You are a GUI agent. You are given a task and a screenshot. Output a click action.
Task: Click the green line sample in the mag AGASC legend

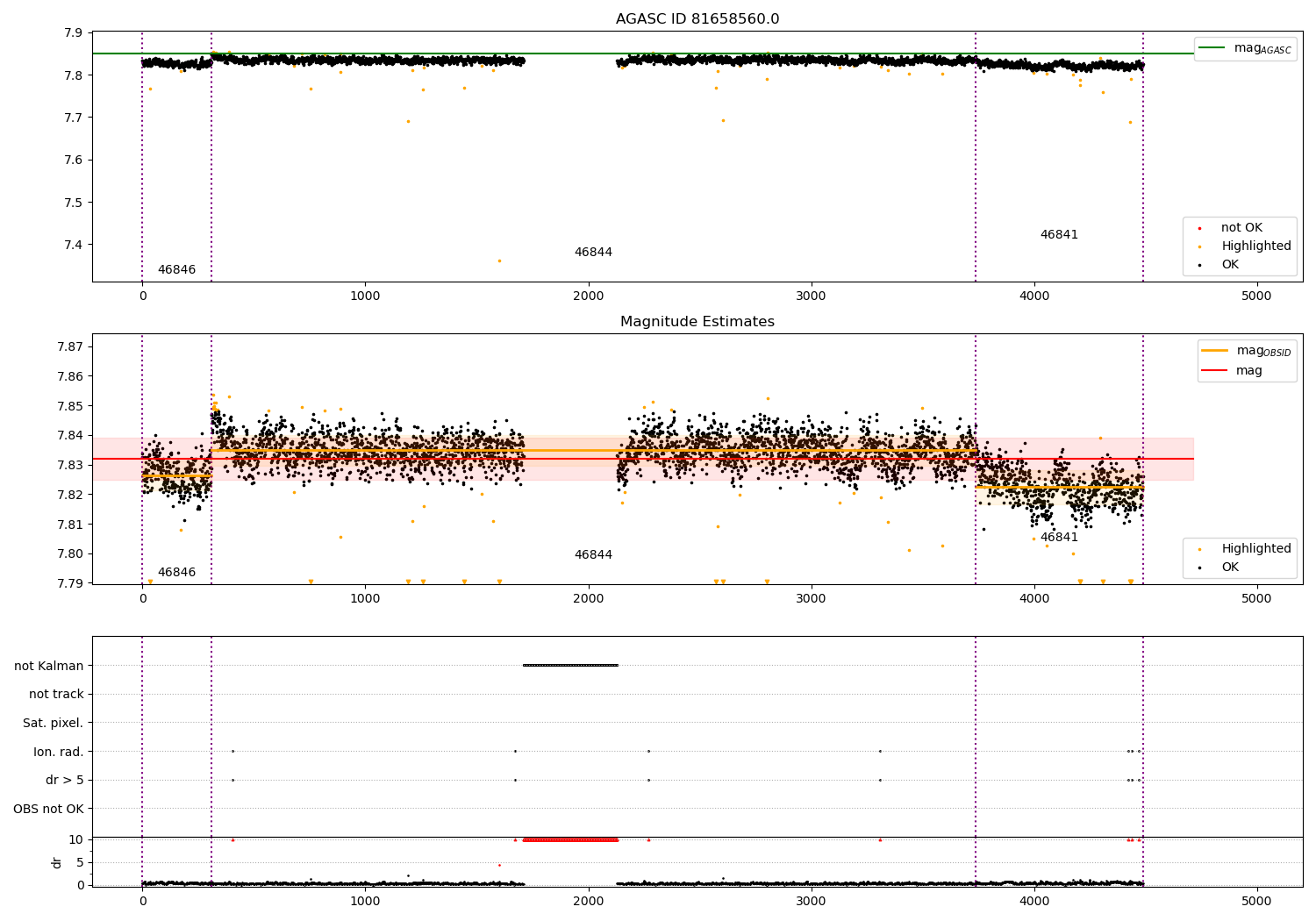[1212, 48]
